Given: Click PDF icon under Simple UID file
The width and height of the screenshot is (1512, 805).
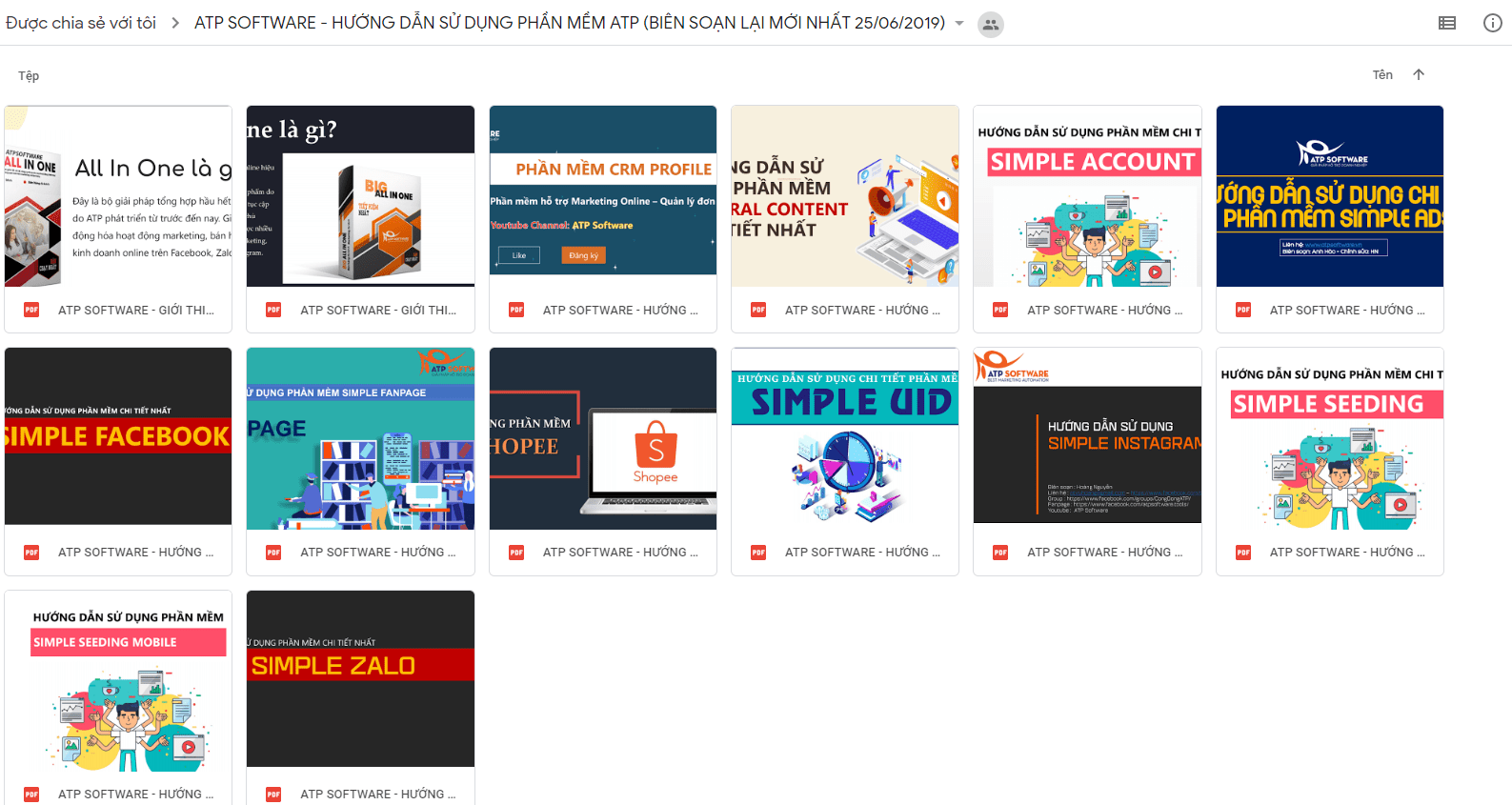Looking at the screenshot, I should tap(758, 552).
